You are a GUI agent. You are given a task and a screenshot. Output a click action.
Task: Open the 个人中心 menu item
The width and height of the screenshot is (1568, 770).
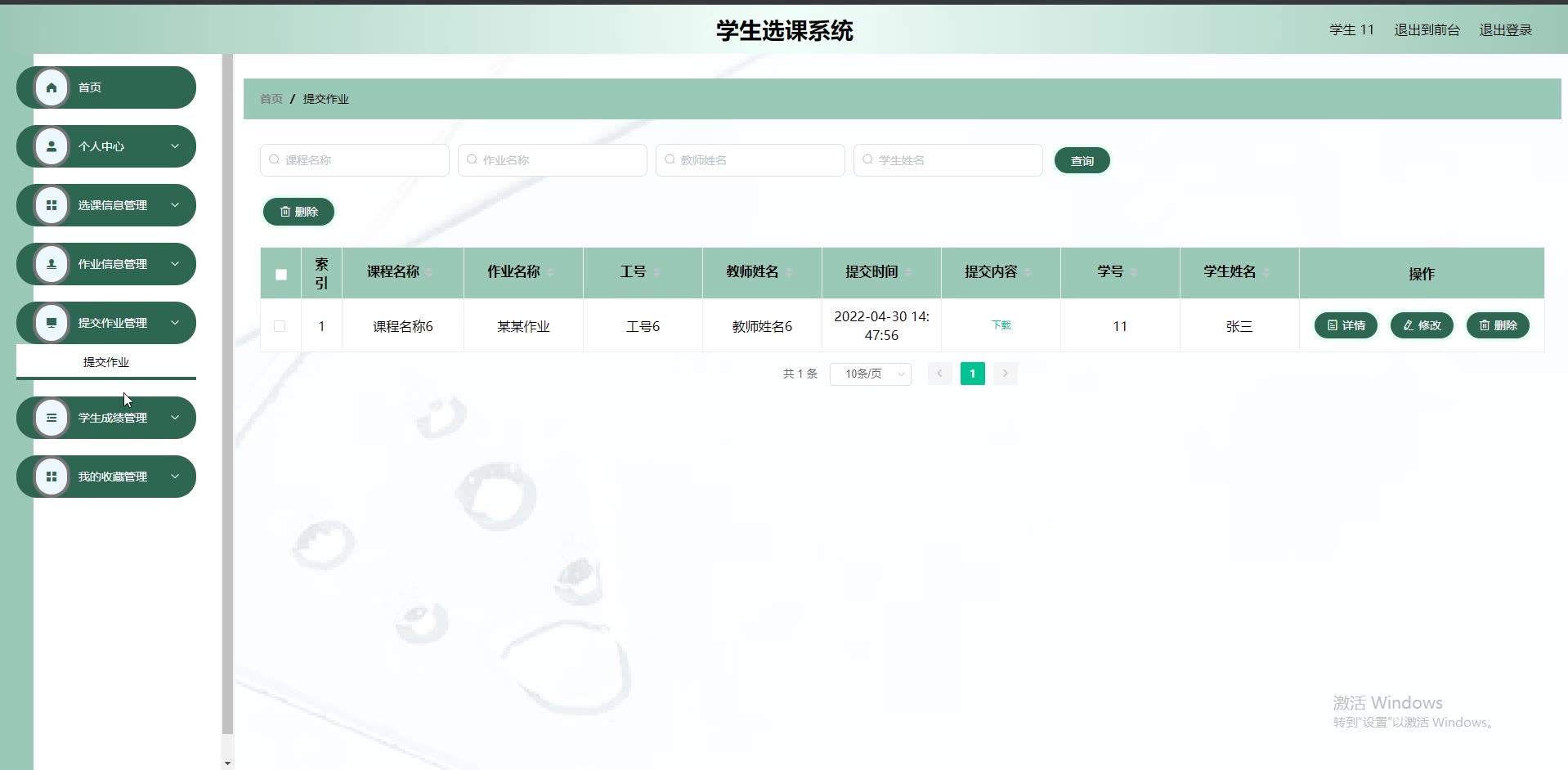[x=106, y=146]
